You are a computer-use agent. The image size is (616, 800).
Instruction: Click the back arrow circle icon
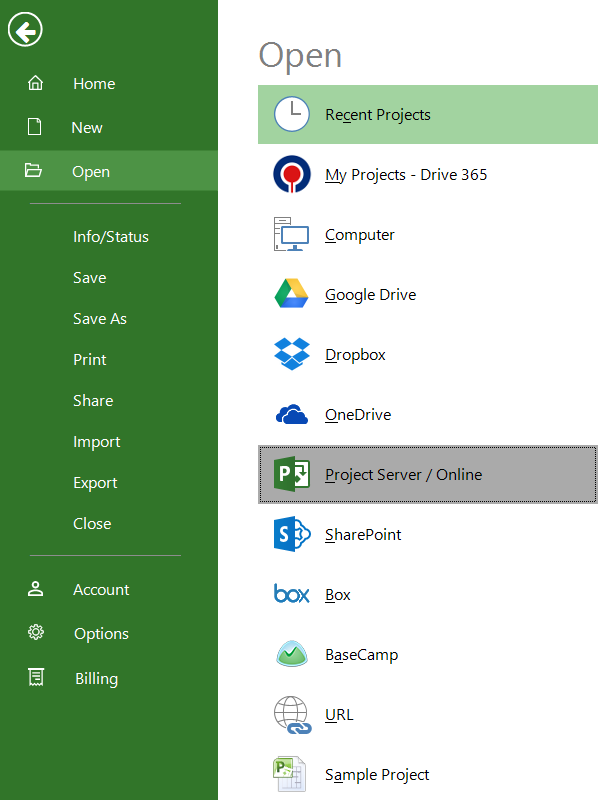pyautogui.click(x=25, y=31)
